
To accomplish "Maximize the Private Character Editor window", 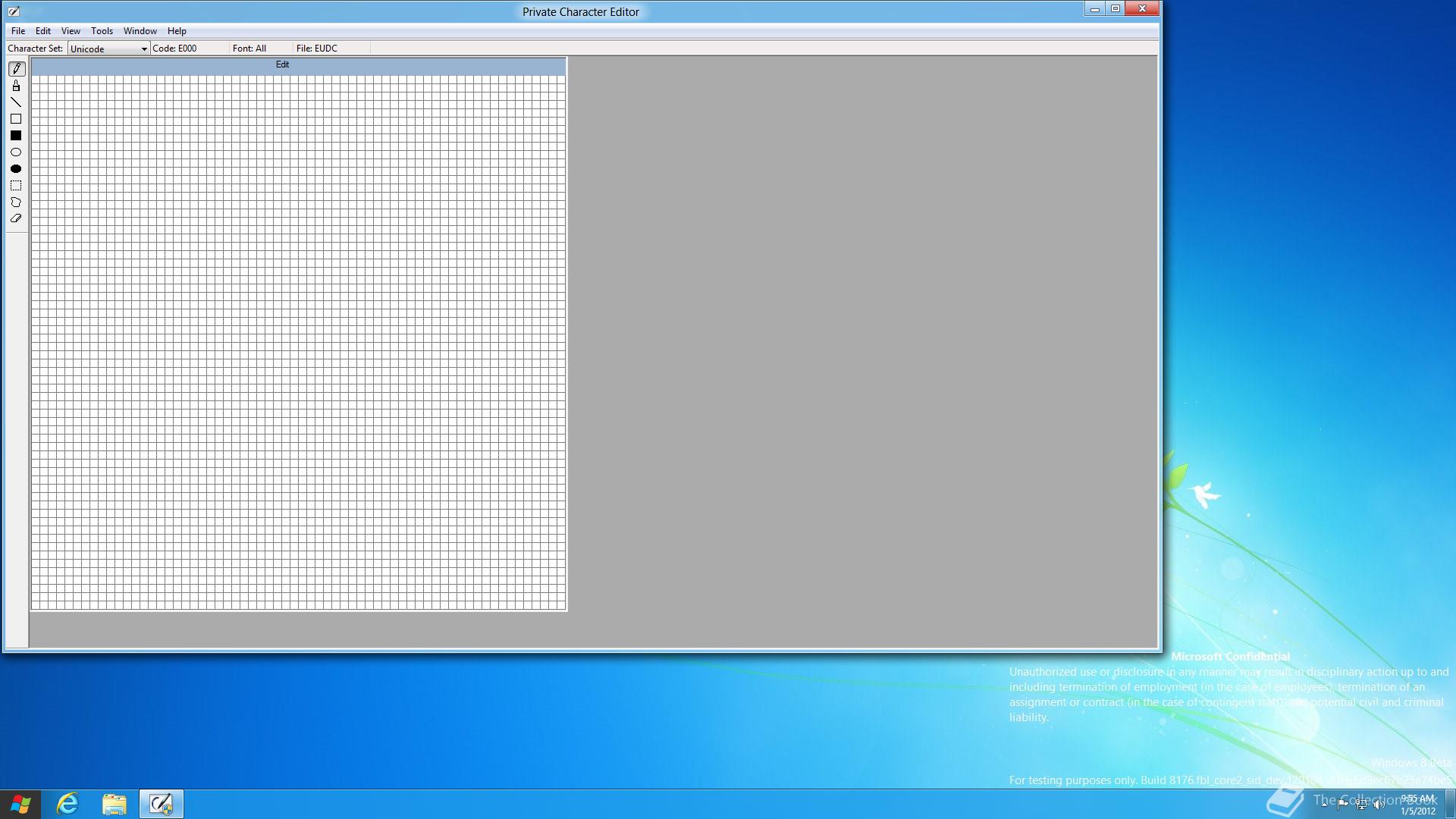I will point(1115,9).
